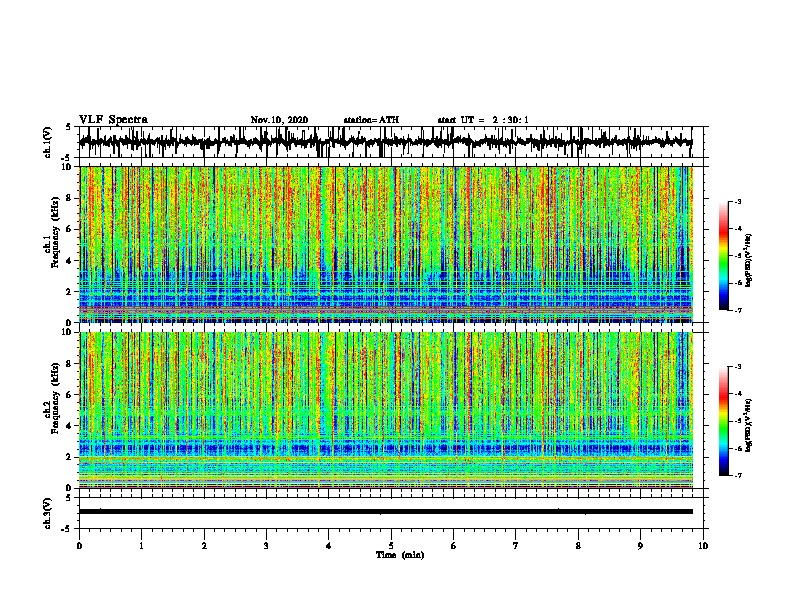Image resolution: width=792 pixels, height=612 pixels.
Task: Click the ch.2 spectrogram color scale bar
Action: point(724,421)
